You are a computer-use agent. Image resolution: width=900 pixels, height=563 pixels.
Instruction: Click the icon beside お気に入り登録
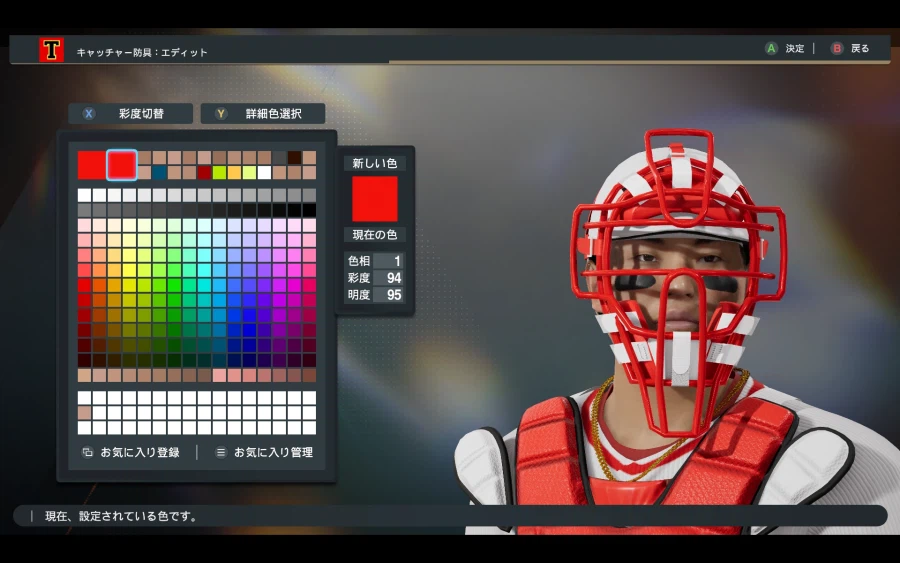point(87,452)
